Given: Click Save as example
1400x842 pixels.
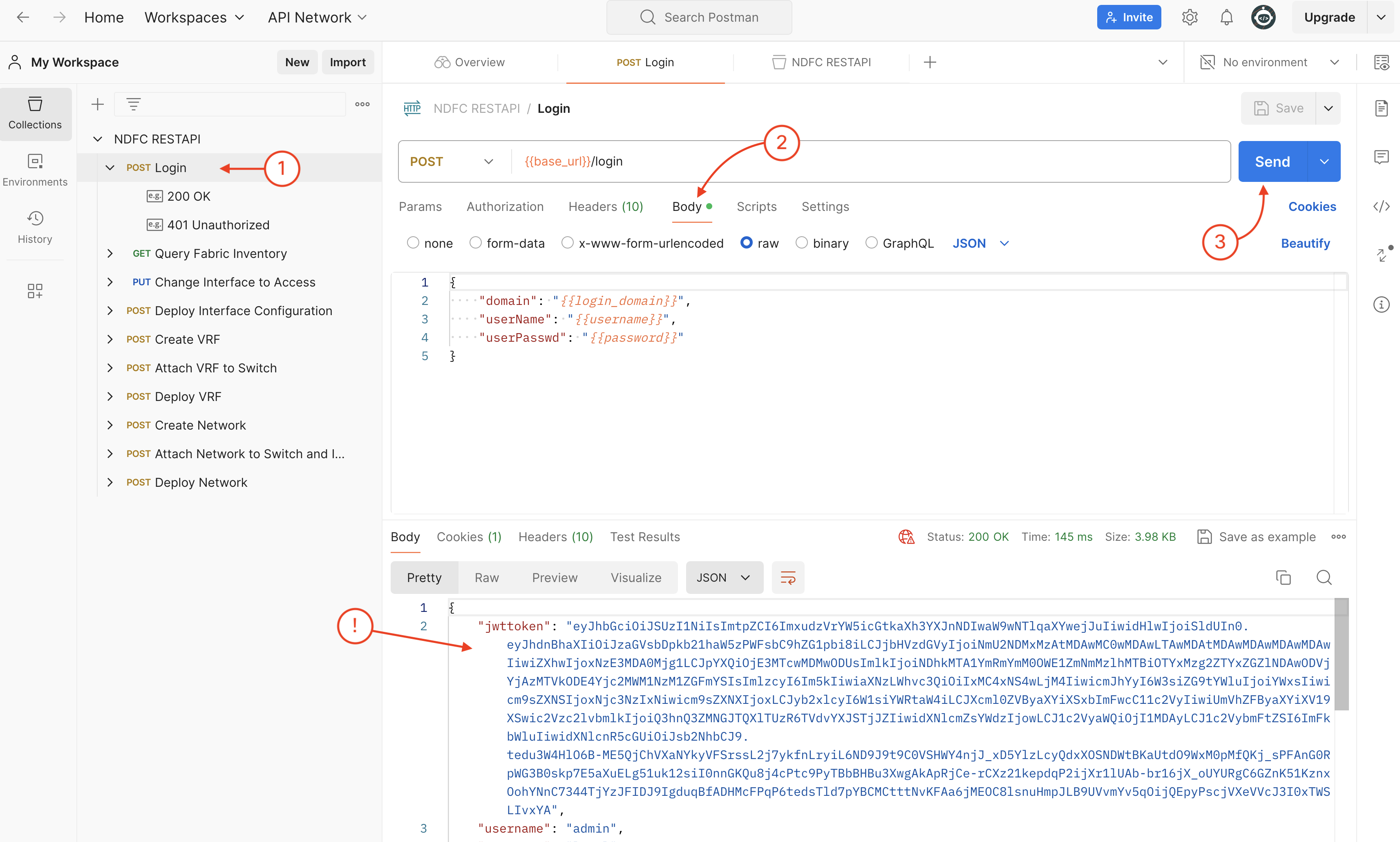Looking at the screenshot, I should [x=1257, y=537].
